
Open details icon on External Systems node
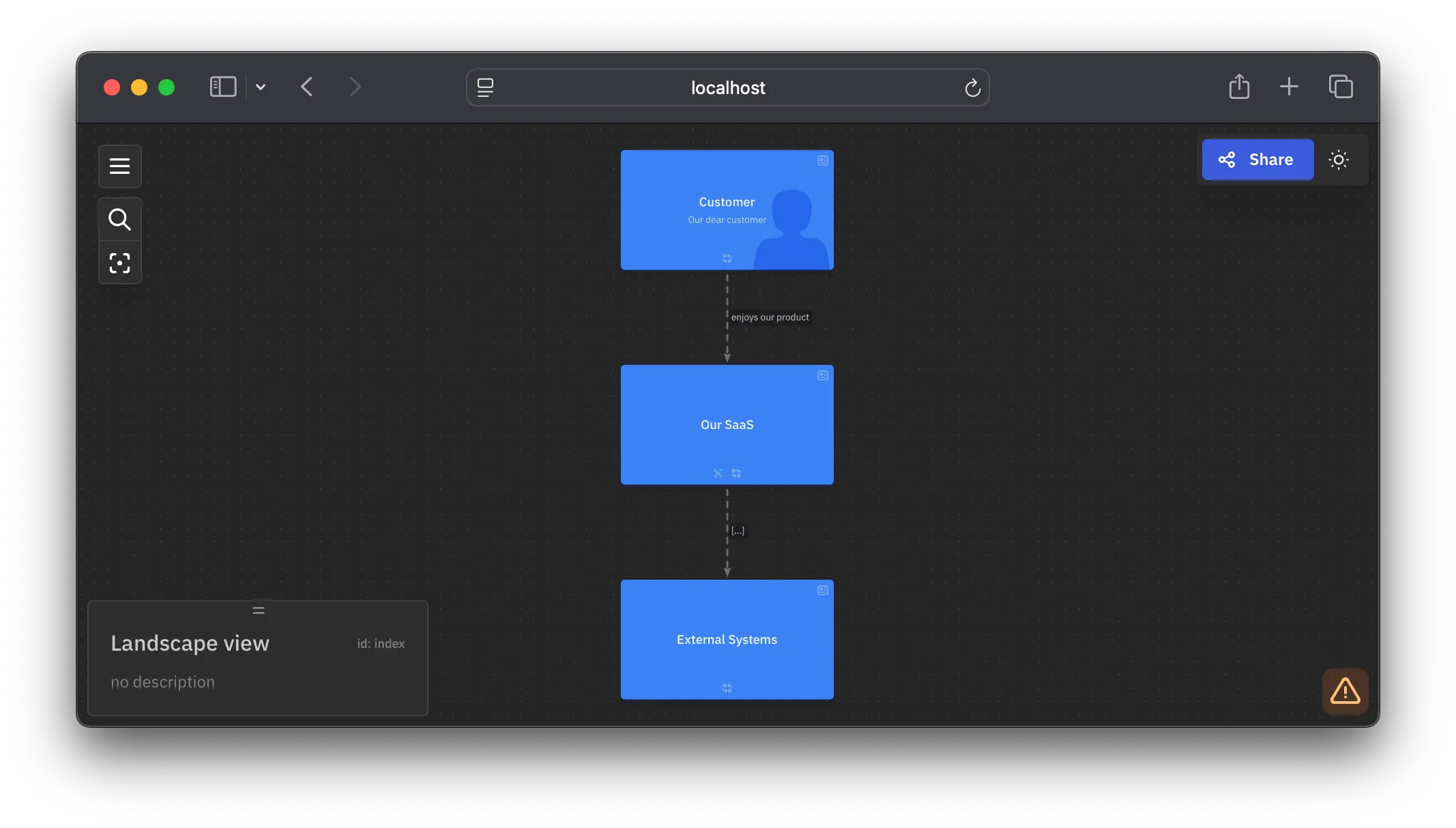tap(823, 590)
